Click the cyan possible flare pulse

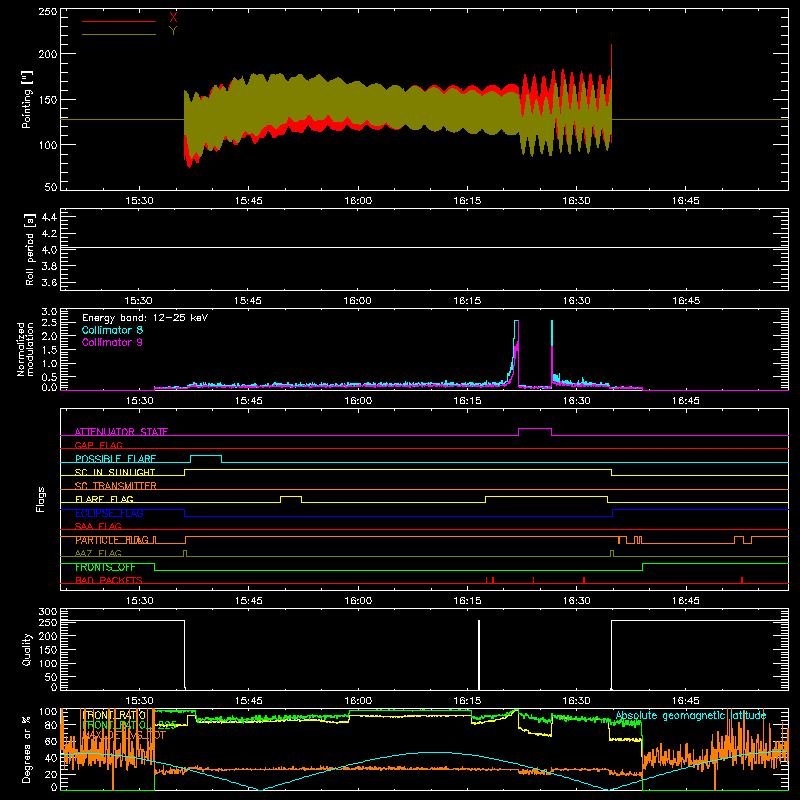(x=206, y=456)
